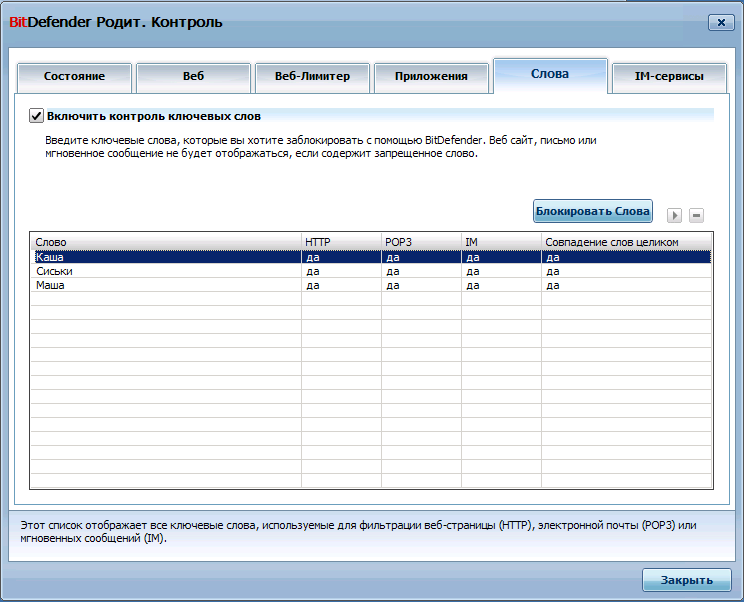
Task: Click POP3 'да' cell in Маша row
Action: (421, 285)
